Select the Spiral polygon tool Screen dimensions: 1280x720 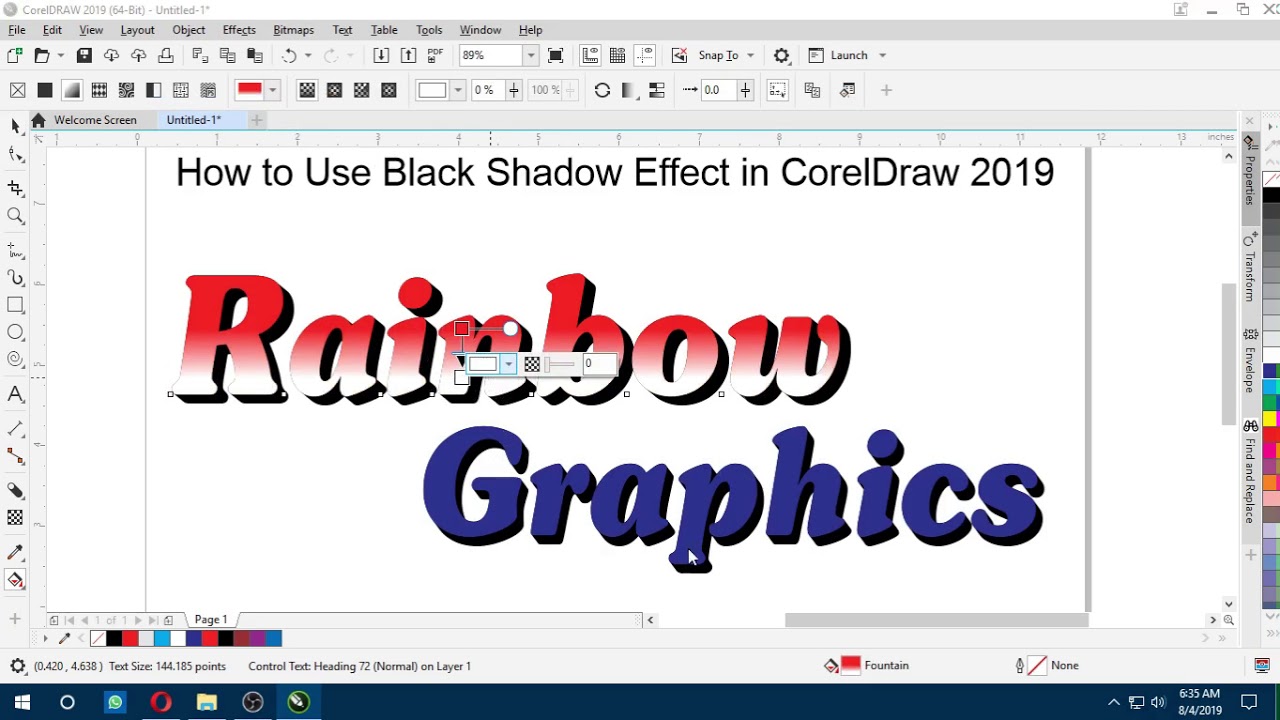point(15,360)
